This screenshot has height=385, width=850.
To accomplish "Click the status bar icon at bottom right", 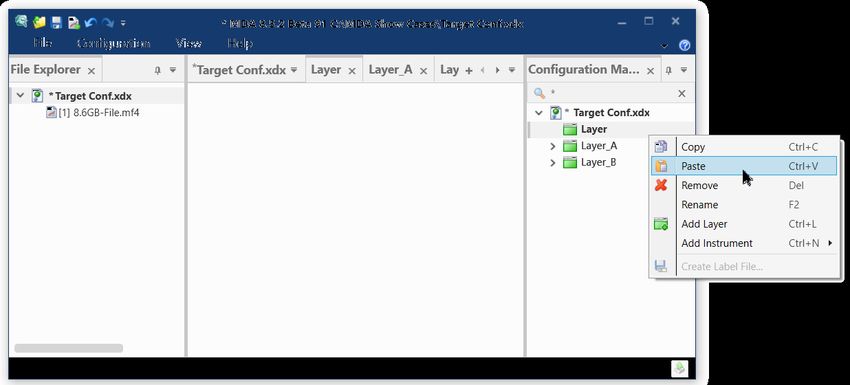I will pos(679,369).
